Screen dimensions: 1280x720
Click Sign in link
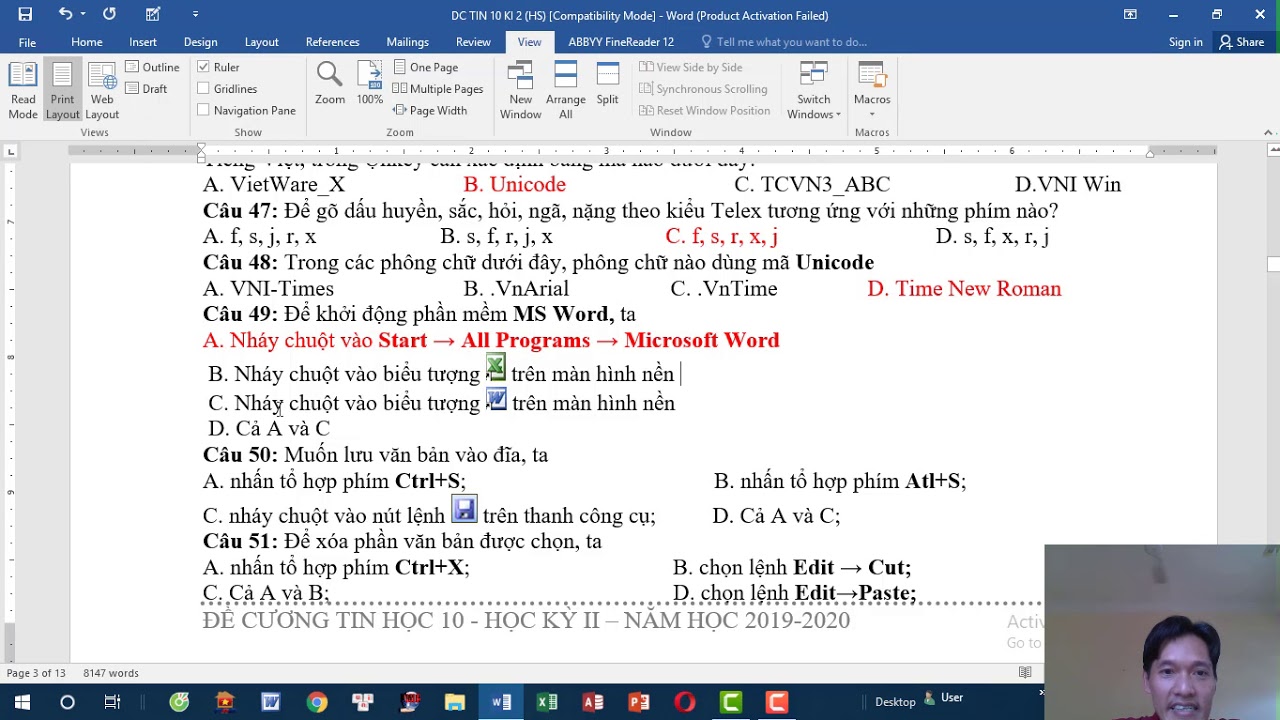[x=1185, y=42]
